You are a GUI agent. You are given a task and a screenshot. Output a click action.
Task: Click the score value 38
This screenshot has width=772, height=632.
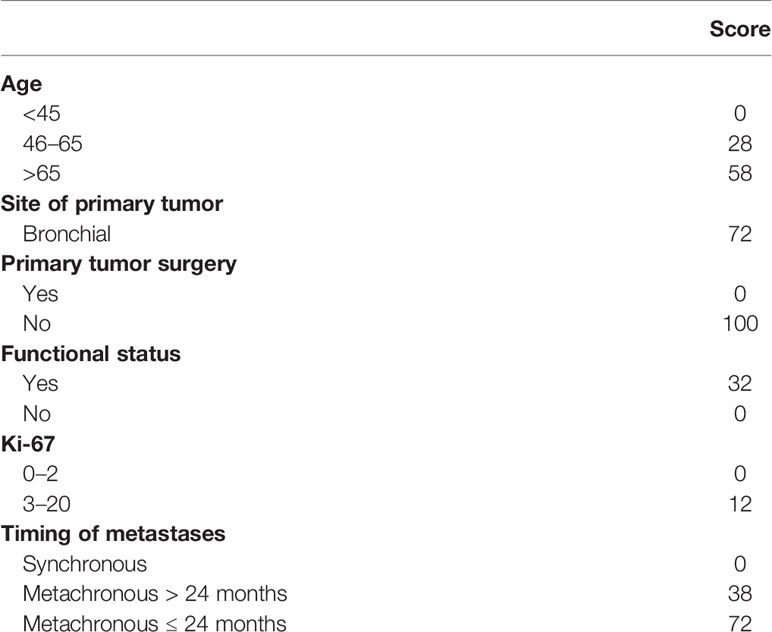point(740,594)
